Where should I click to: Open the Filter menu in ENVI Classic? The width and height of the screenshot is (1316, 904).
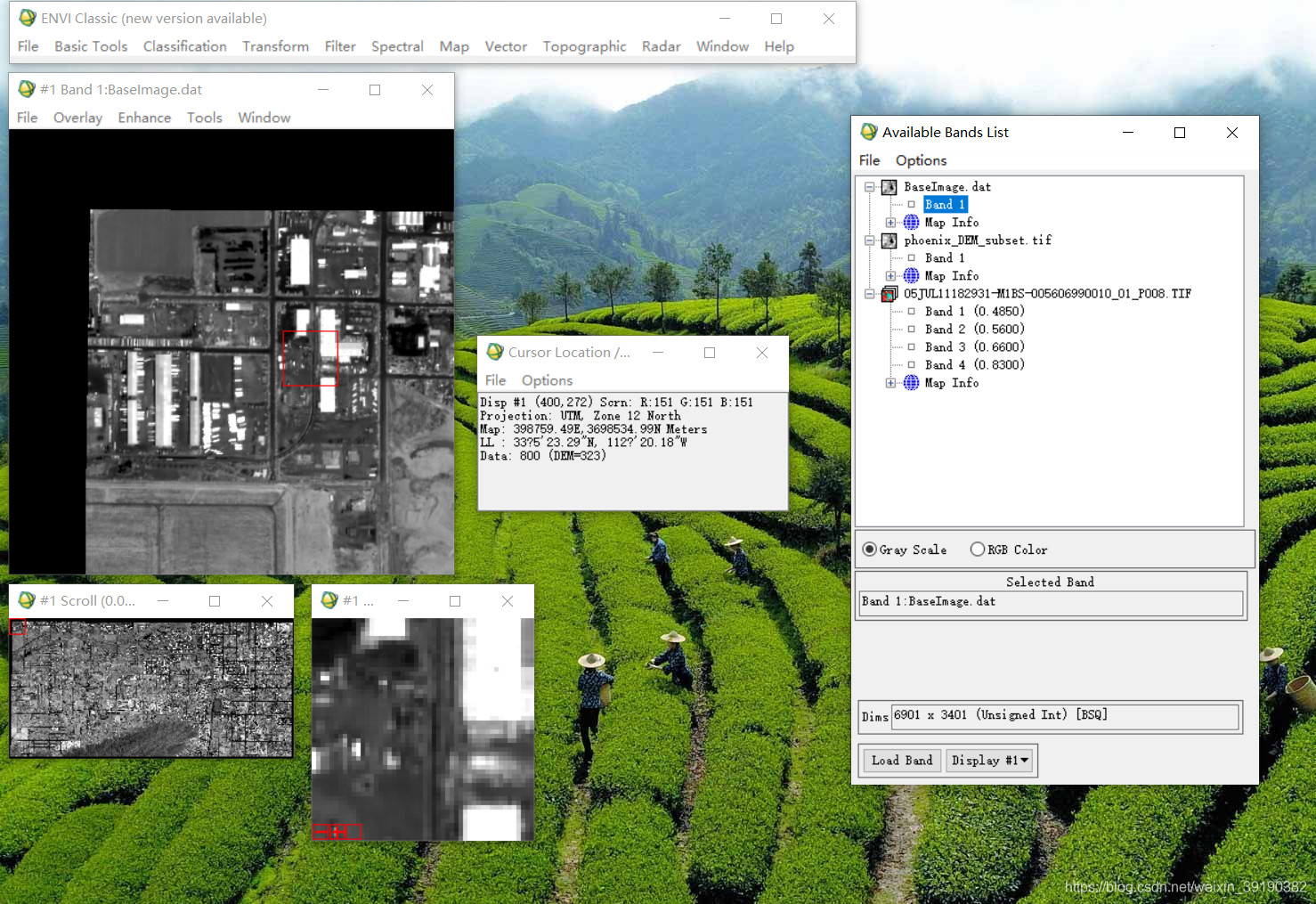[340, 46]
